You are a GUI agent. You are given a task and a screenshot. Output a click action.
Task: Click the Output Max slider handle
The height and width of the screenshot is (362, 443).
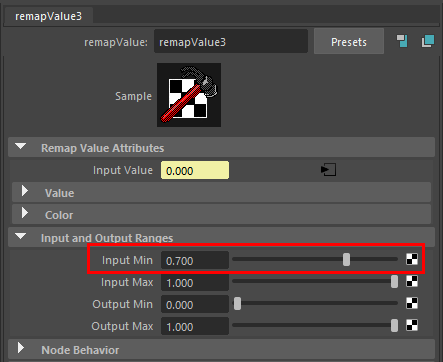point(394,325)
